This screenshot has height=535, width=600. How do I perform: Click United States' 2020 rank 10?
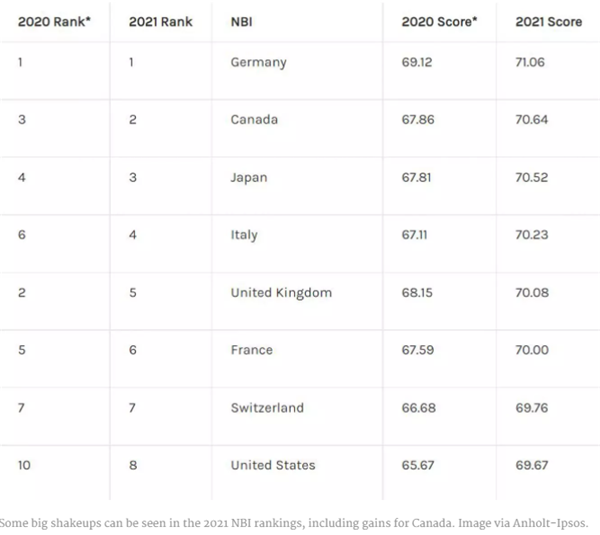24,465
